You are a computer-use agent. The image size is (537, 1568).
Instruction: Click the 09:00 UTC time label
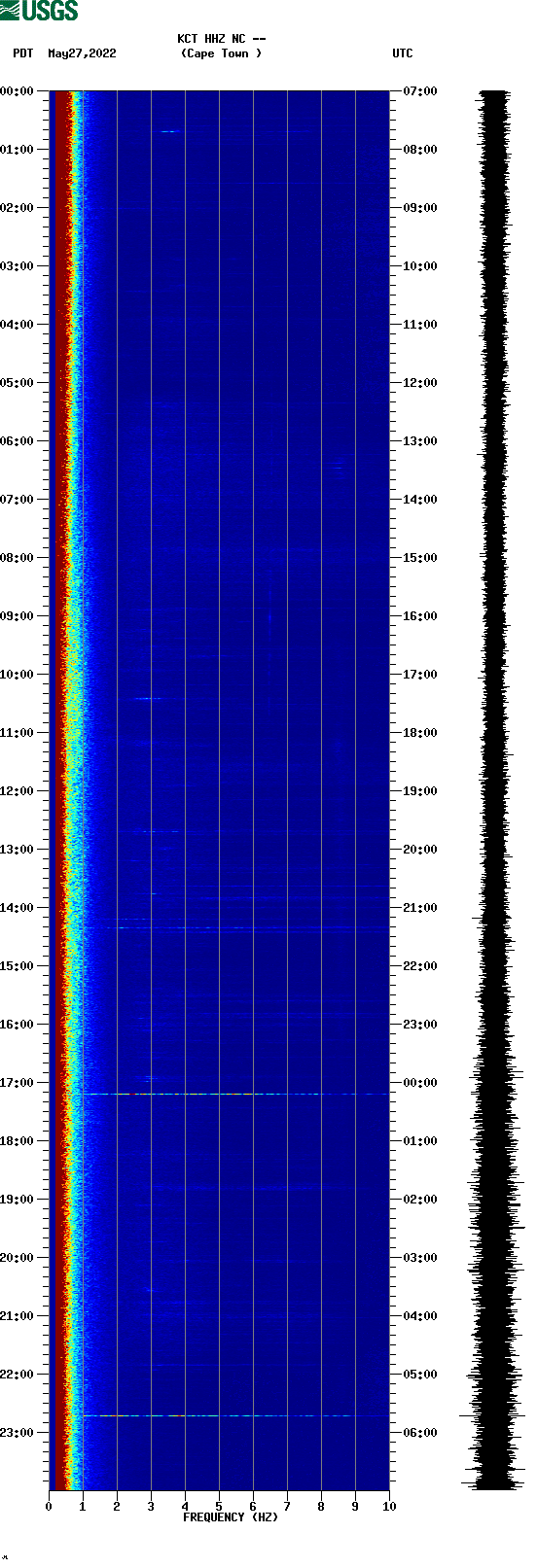coord(420,208)
